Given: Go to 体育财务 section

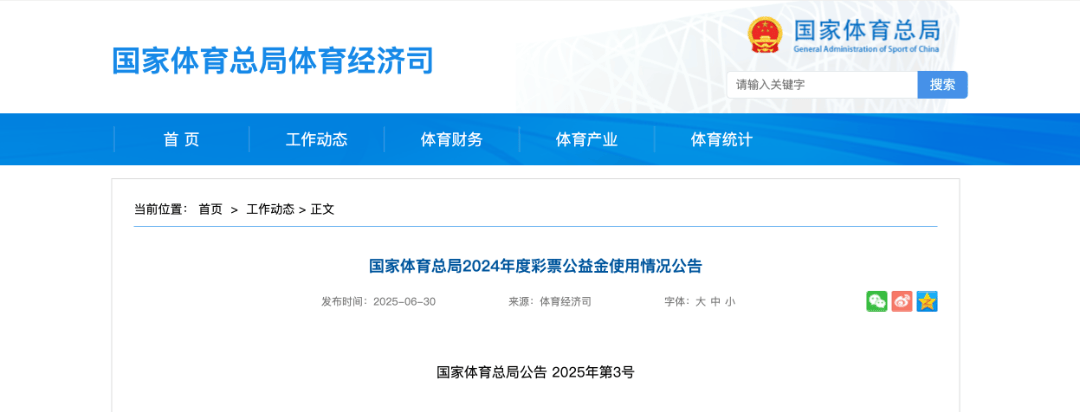Looking at the screenshot, I should pos(452,140).
